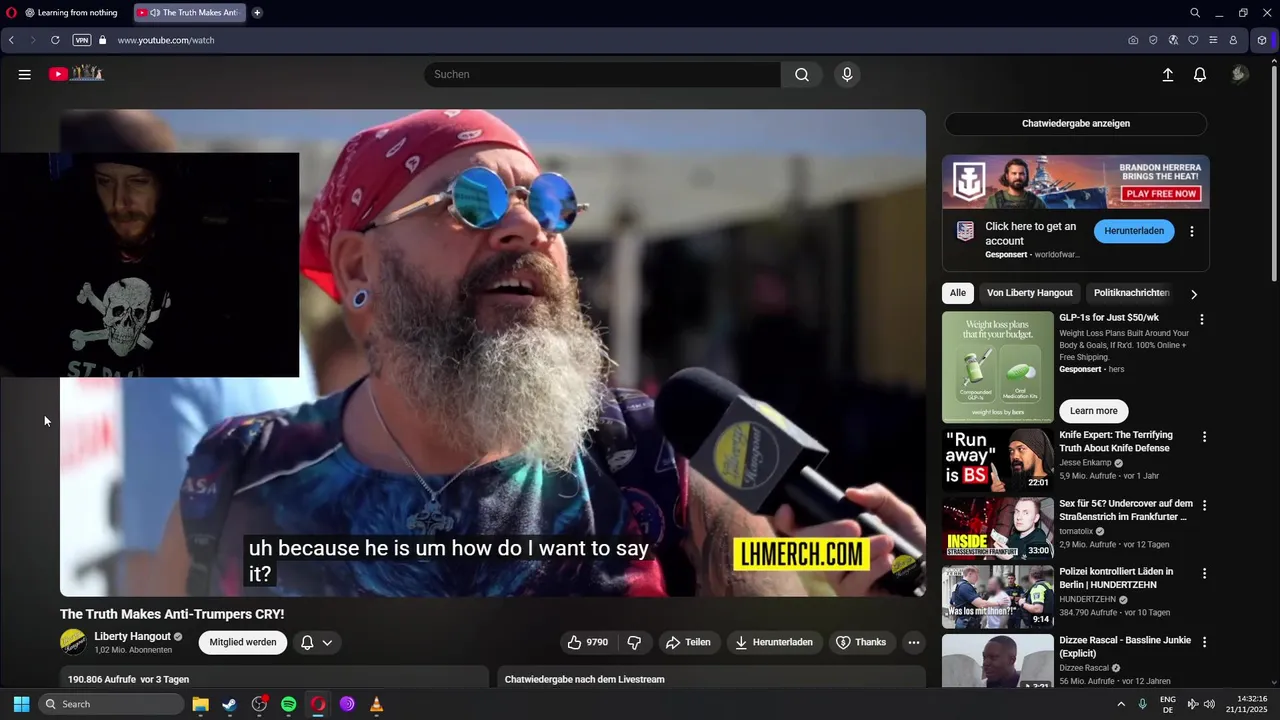The image size is (1280, 720).
Task: Show more filter chips with right arrow
Action: click(1193, 294)
